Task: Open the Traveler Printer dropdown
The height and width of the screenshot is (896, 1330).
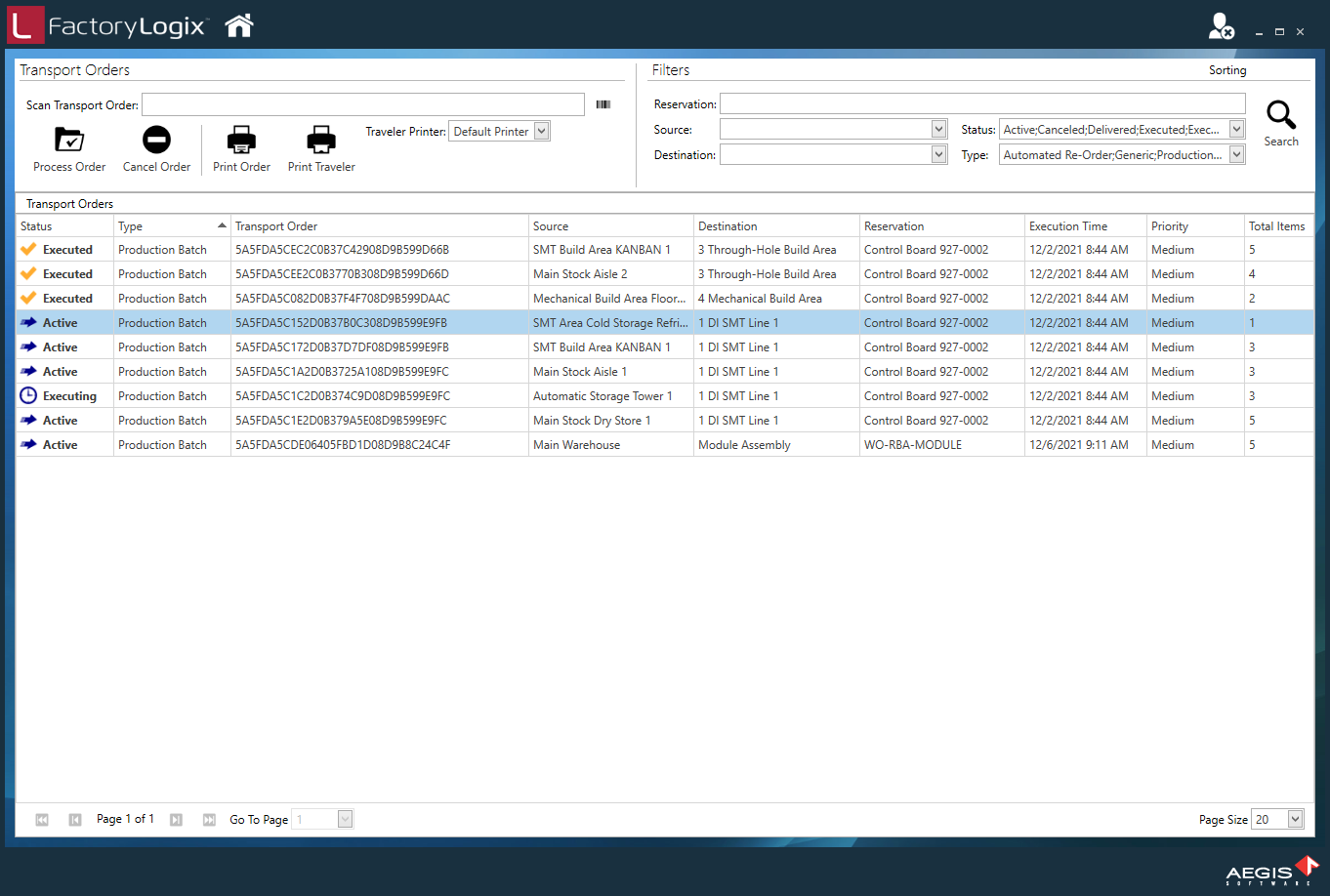Action: pos(542,131)
